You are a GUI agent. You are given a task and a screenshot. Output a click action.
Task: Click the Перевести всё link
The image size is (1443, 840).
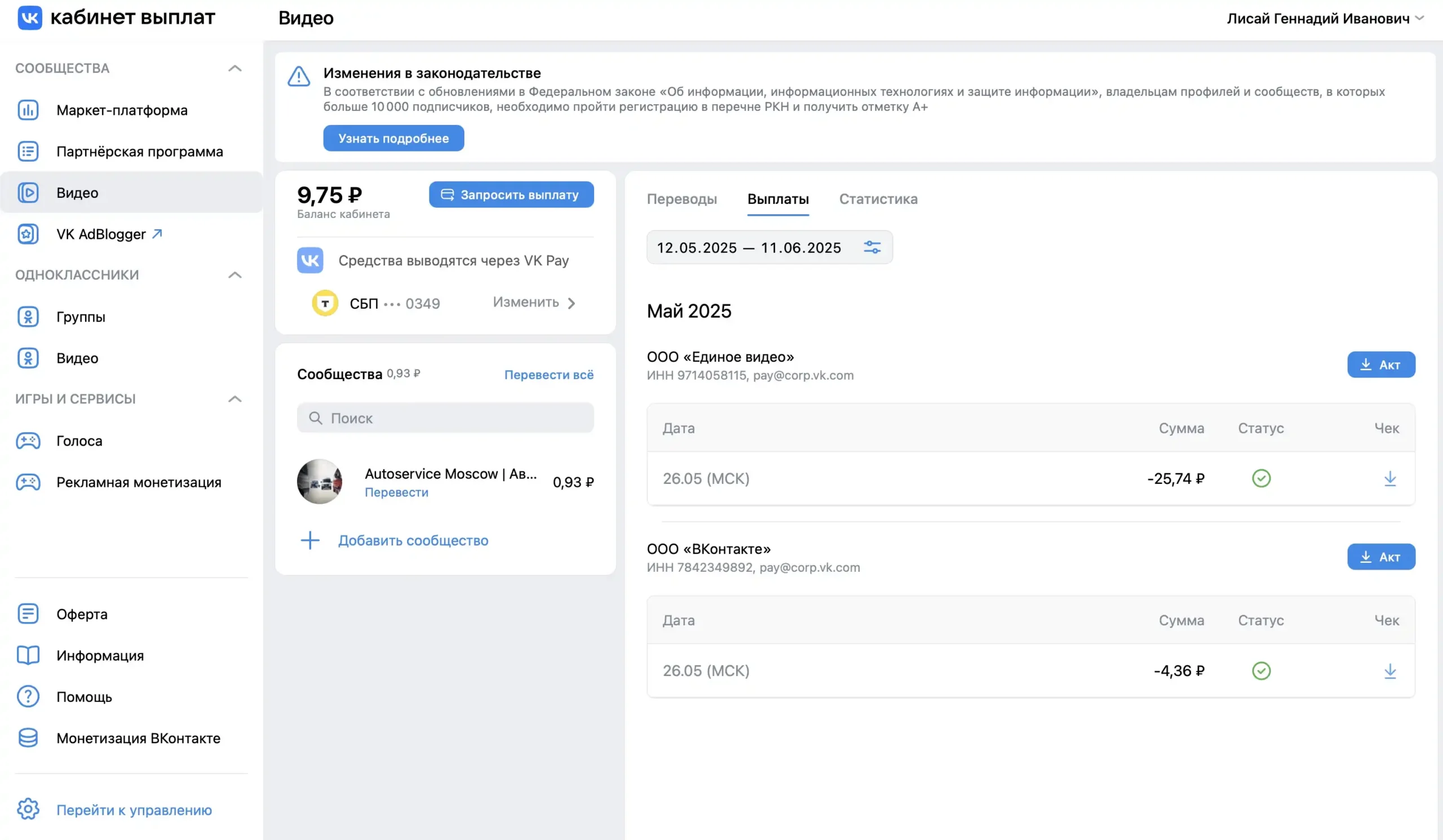pyautogui.click(x=548, y=375)
